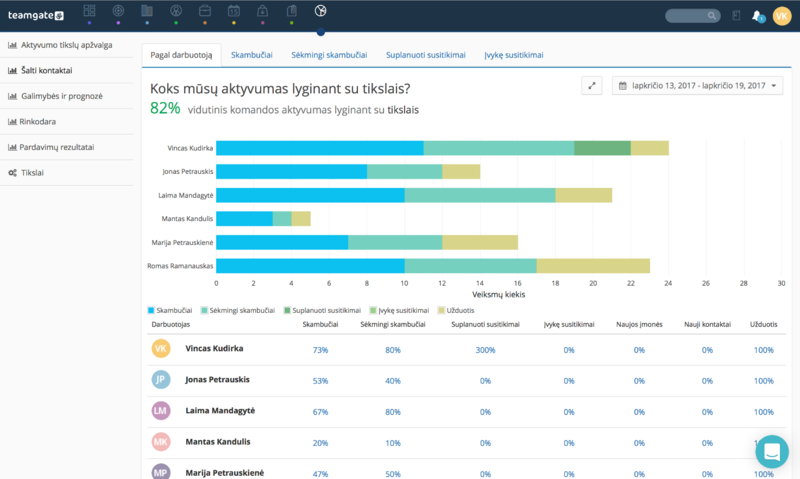Click the teamgate logo
This screenshot has height=479, width=800.
(36, 15)
